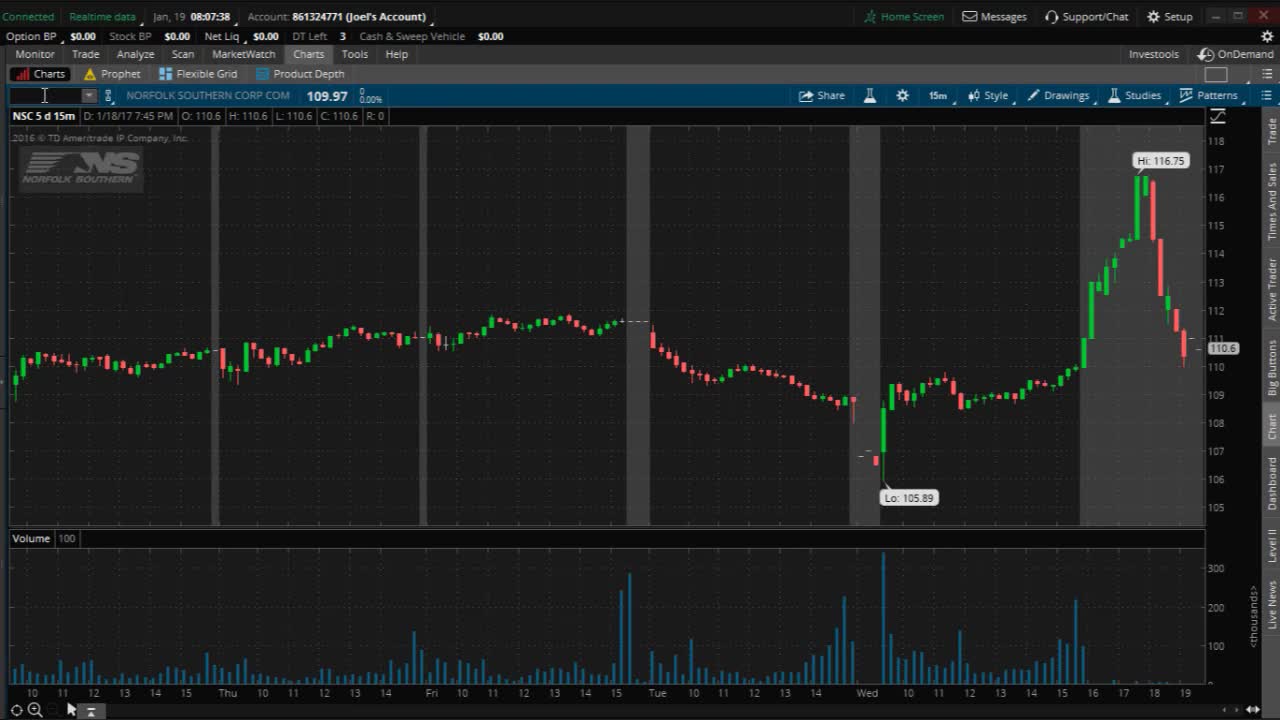The width and height of the screenshot is (1280, 720).
Task: Open Level II side panel
Action: [x=1272, y=546]
